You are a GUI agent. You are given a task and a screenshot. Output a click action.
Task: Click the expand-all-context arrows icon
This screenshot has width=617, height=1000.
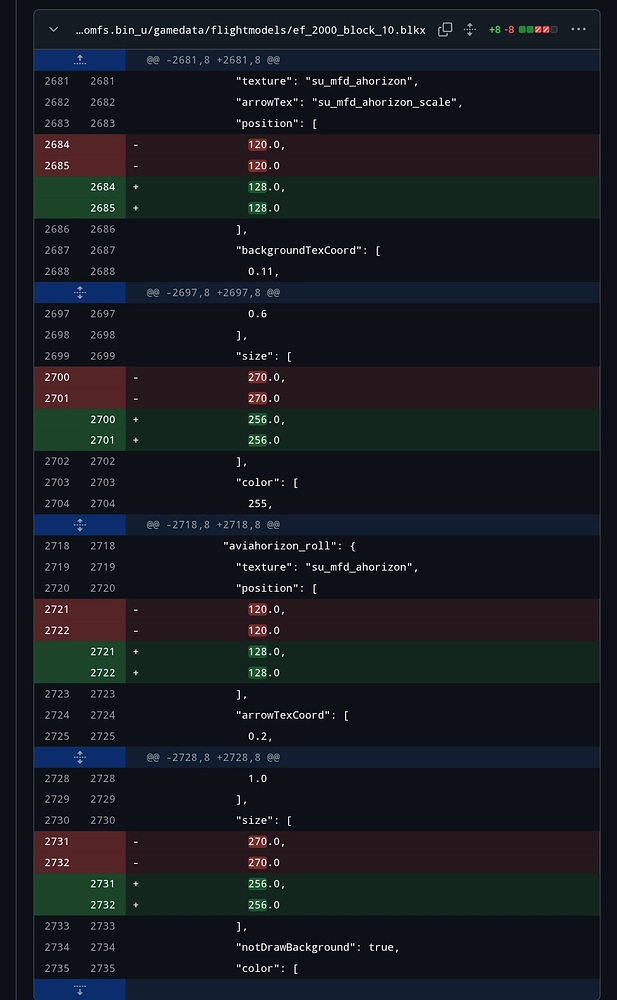tap(469, 29)
